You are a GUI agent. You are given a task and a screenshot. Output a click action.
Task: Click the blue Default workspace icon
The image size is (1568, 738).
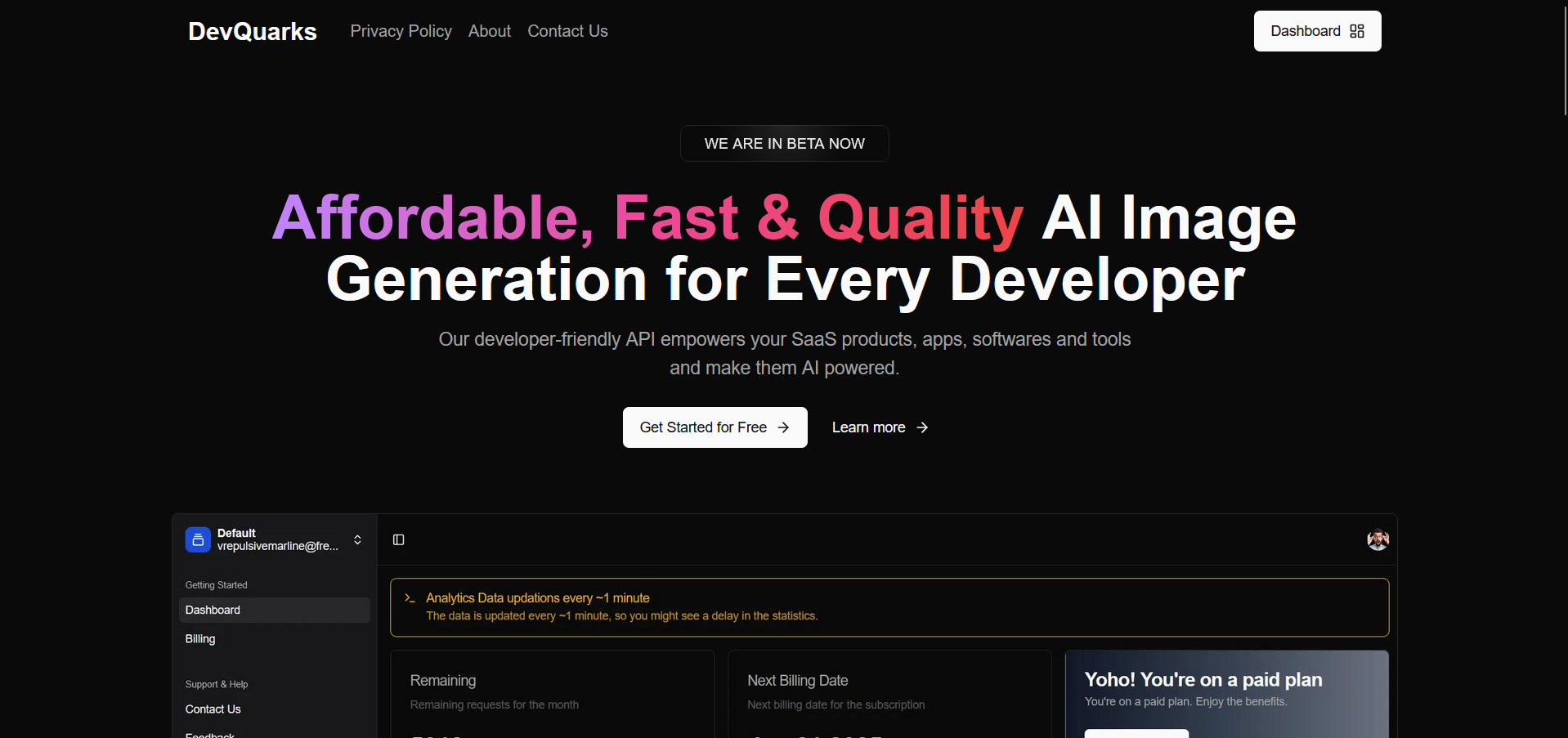198,539
